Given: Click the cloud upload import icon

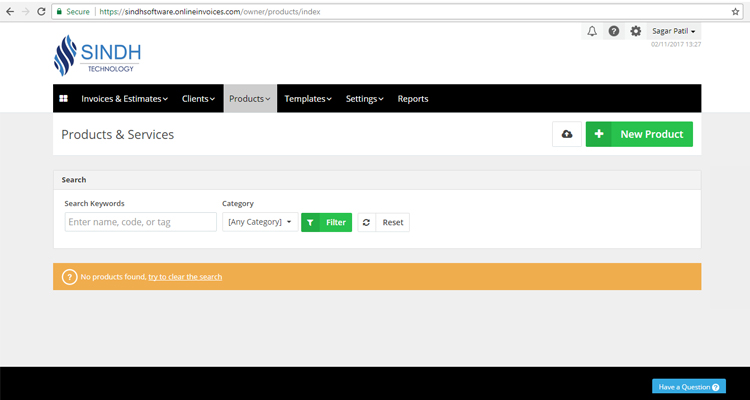Looking at the screenshot, I should 567,134.
